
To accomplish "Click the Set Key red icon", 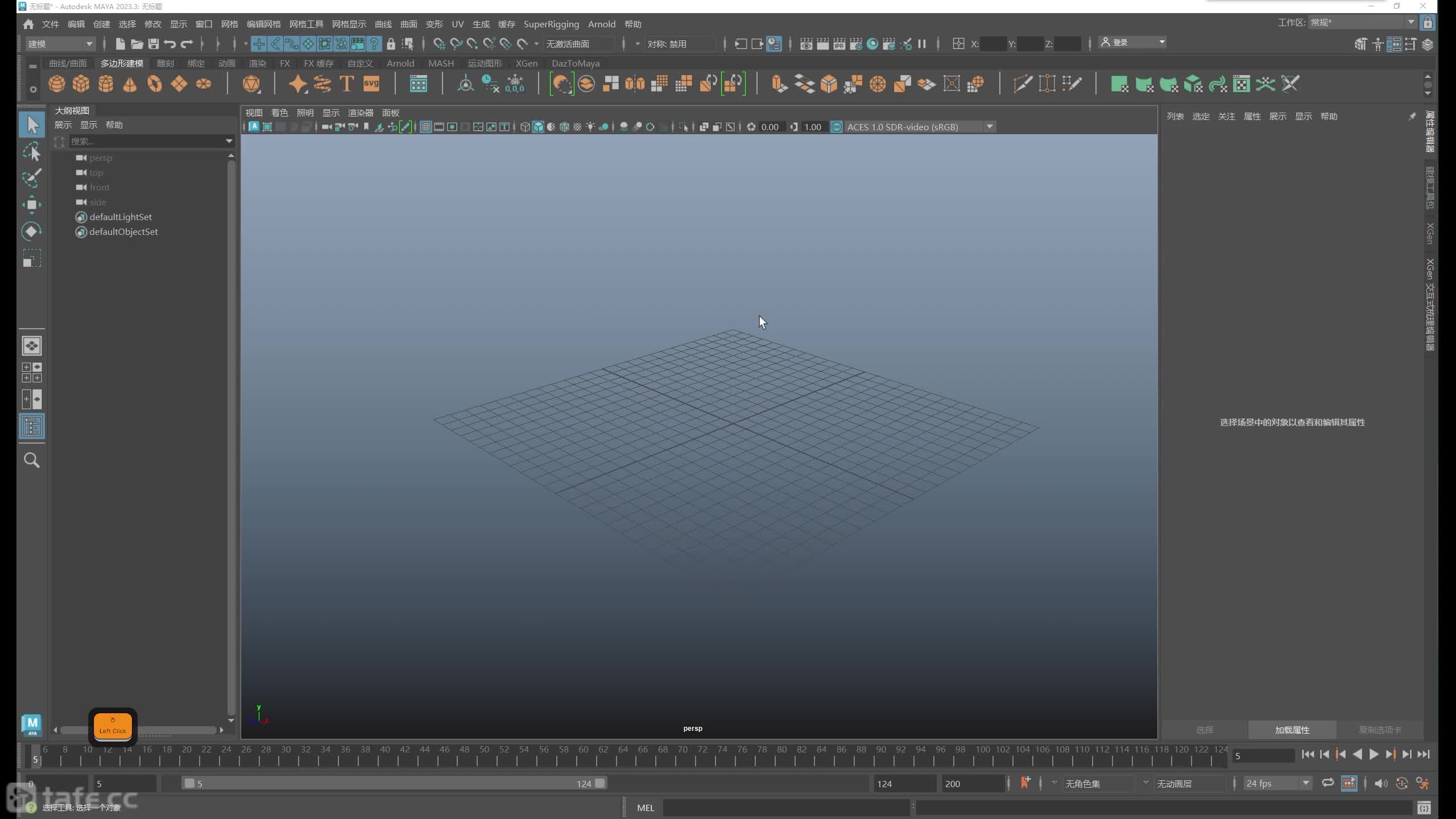I will click(x=1025, y=783).
